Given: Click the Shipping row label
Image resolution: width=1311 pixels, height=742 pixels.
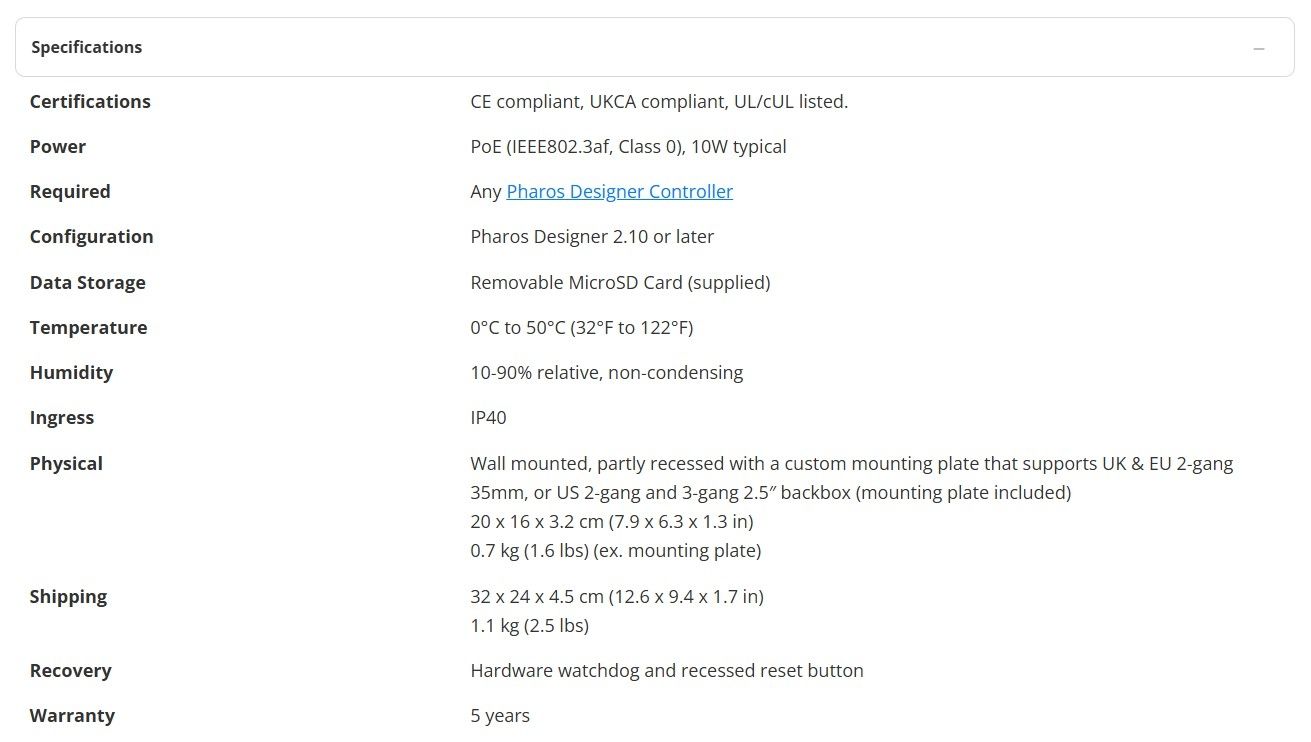Looking at the screenshot, I should (x=68, y=596).
